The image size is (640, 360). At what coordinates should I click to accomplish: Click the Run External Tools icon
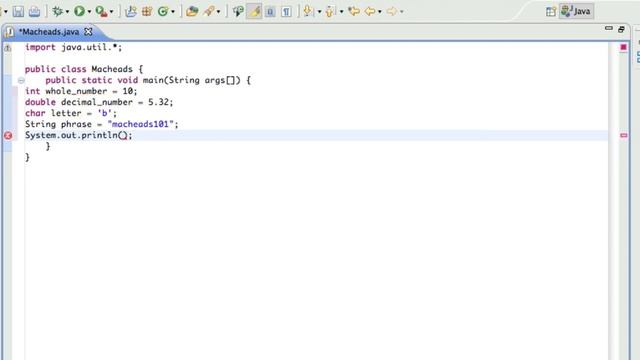click(x=101, y=11)
